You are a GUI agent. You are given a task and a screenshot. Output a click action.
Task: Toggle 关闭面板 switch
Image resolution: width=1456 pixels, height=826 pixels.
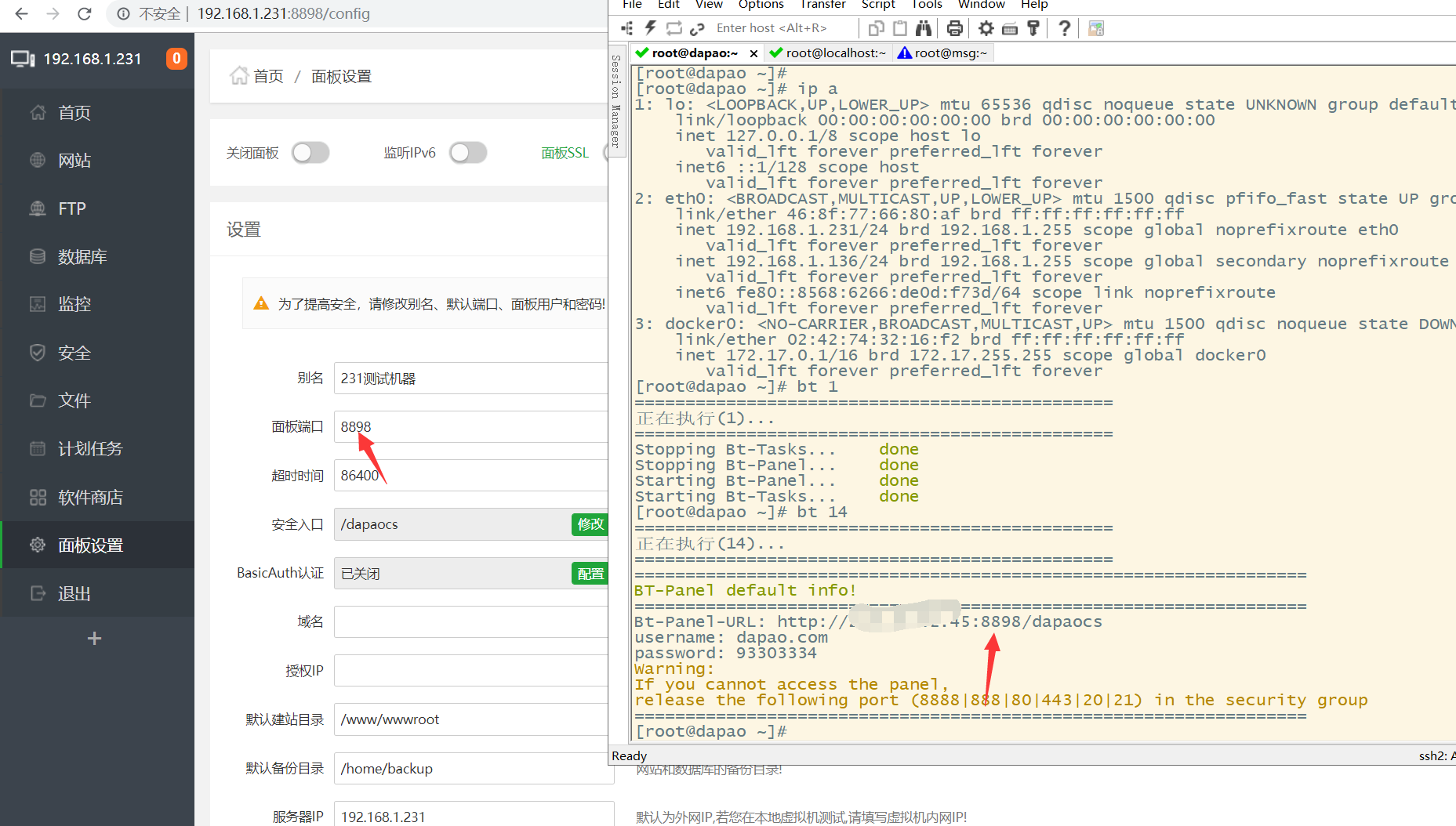[310, 153]
